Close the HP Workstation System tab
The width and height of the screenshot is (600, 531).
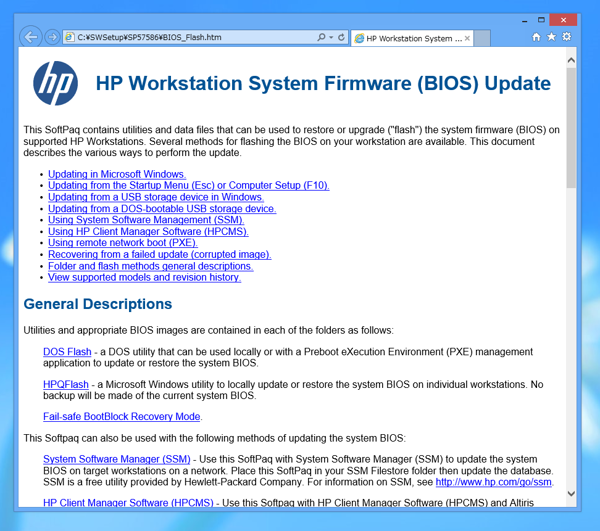click(x=467, y=38)
